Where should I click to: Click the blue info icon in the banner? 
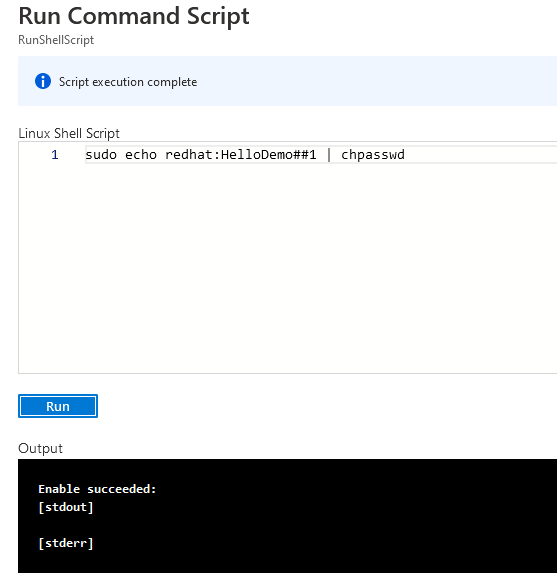click(x=43, y=81)
